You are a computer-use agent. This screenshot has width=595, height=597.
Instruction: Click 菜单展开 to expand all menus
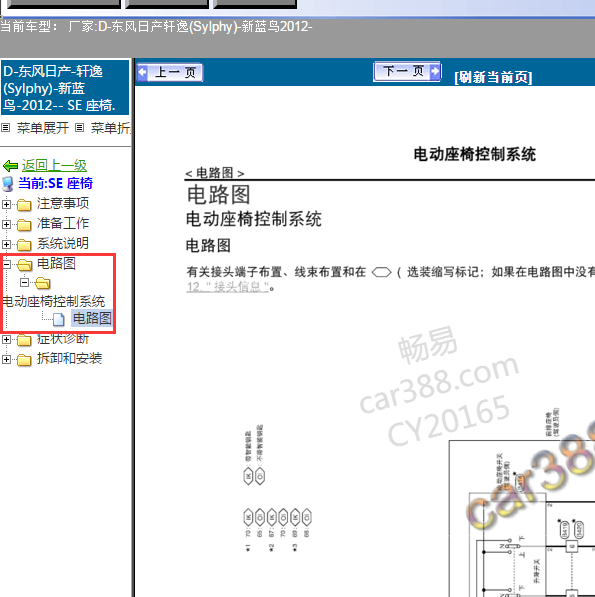point(43,128)
